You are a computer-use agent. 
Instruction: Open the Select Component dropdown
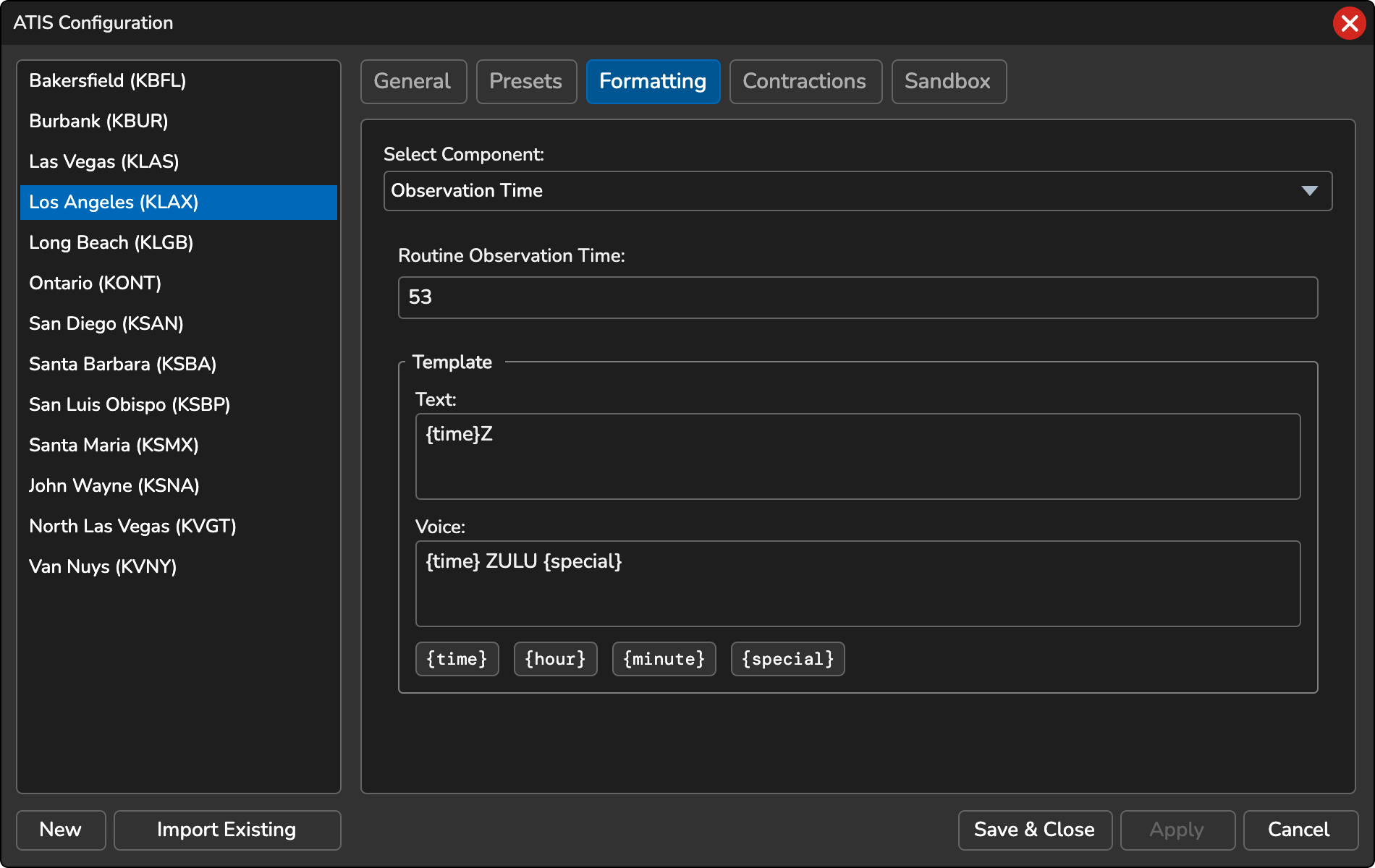coord(858,191)
